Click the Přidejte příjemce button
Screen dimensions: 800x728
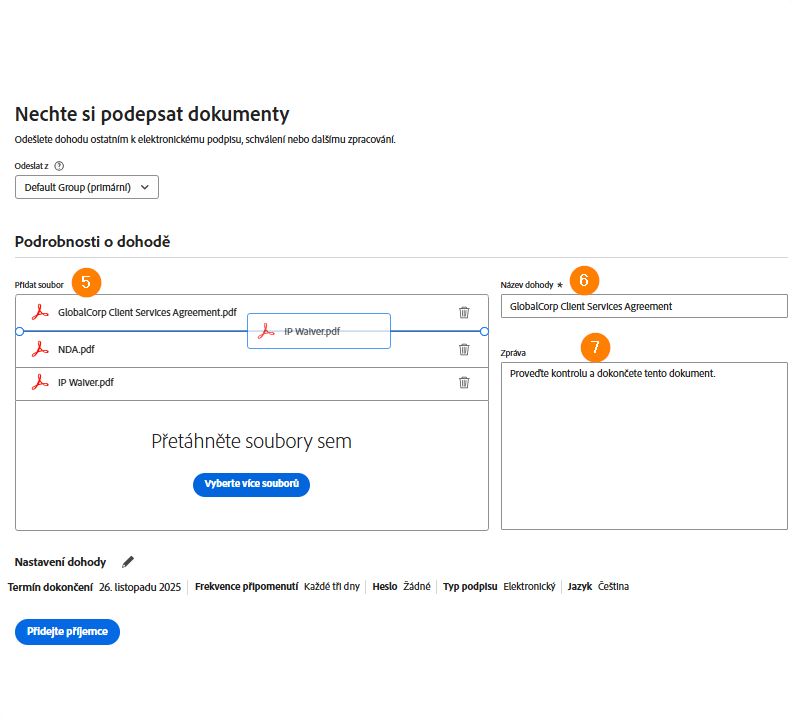pos(67,632)
